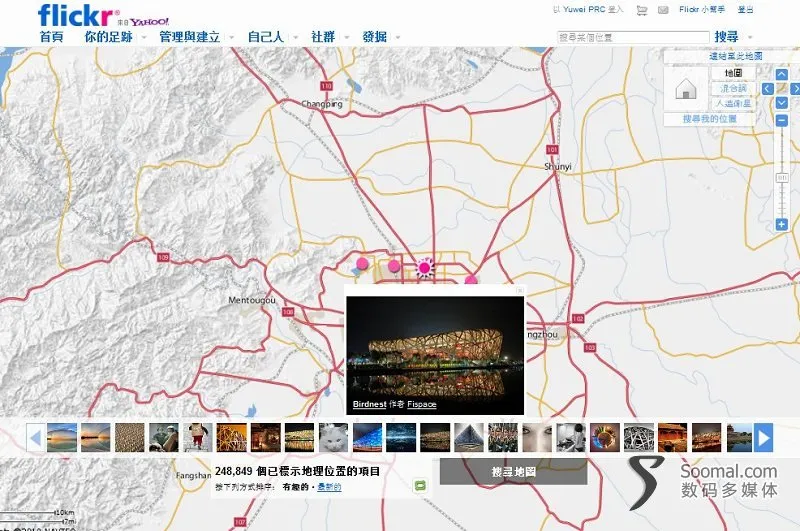Open the 社群 menu
800x531 pixels.
tap(323, 37)
